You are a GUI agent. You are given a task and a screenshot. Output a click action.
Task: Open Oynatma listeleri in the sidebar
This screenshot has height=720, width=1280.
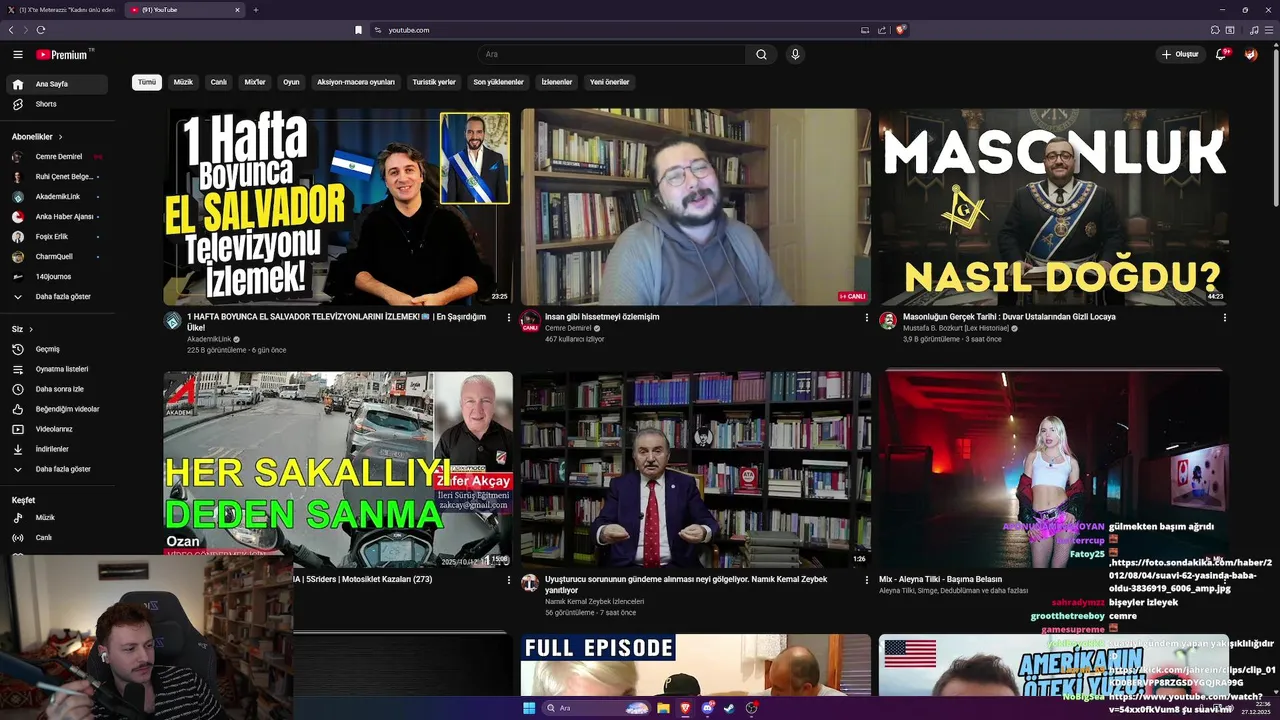[57, 369]
